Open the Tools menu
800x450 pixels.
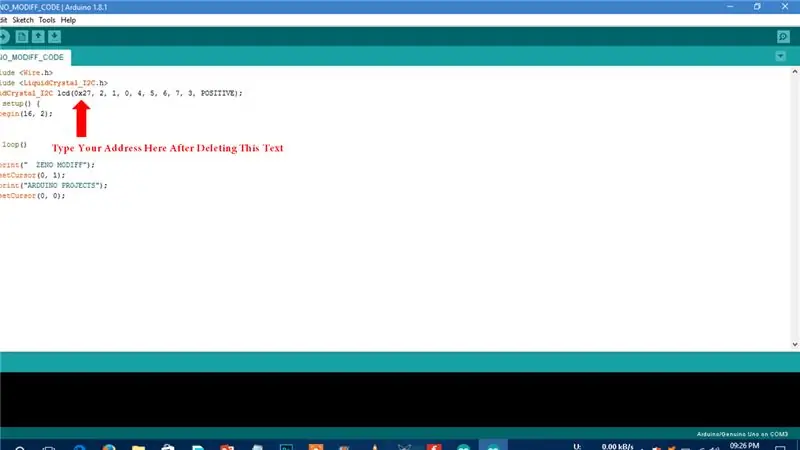(47, 20)
